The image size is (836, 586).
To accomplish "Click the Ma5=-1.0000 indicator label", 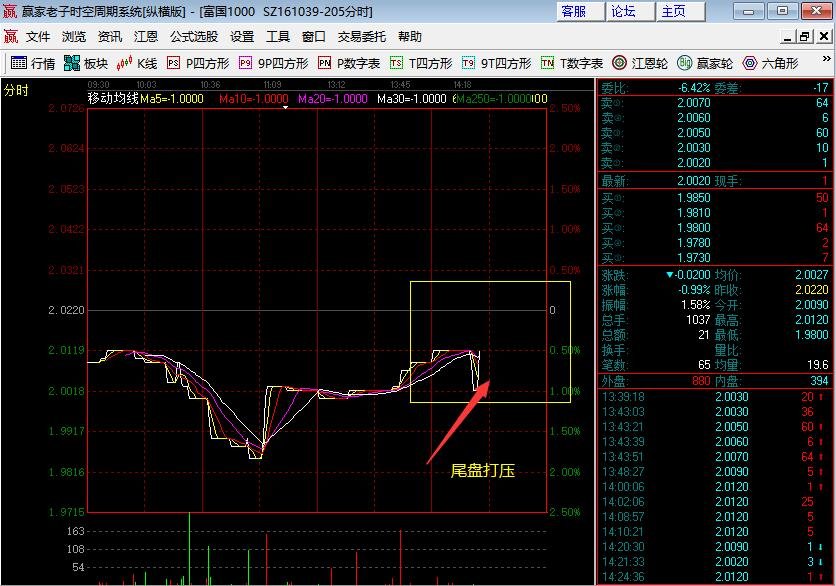I will (172, 99).
